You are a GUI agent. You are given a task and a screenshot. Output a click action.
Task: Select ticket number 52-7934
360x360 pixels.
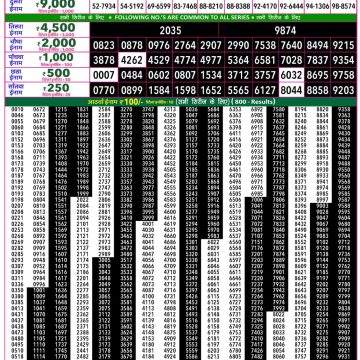point(103,6)
